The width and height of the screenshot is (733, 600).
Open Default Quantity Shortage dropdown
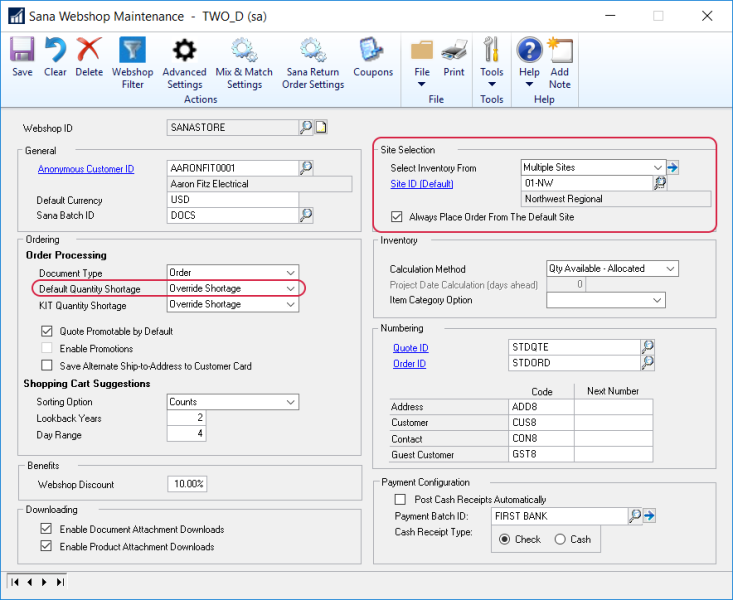point(290,288)
